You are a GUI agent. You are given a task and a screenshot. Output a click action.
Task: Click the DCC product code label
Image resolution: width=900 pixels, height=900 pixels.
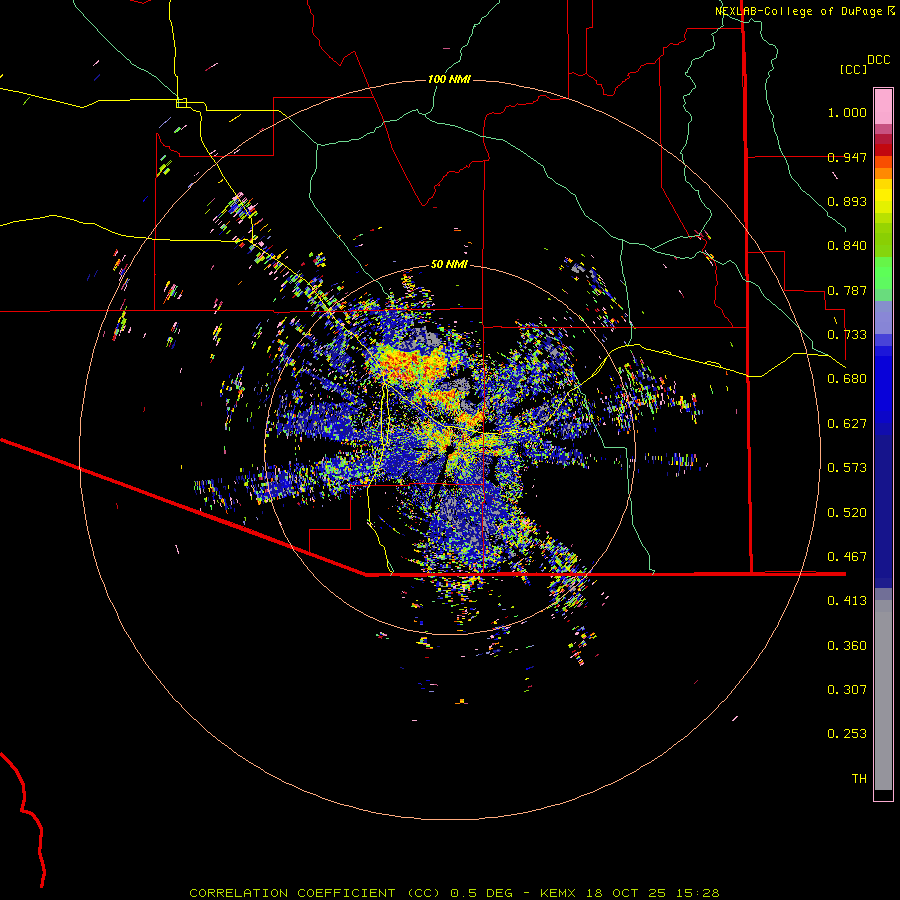pos(879,59)
